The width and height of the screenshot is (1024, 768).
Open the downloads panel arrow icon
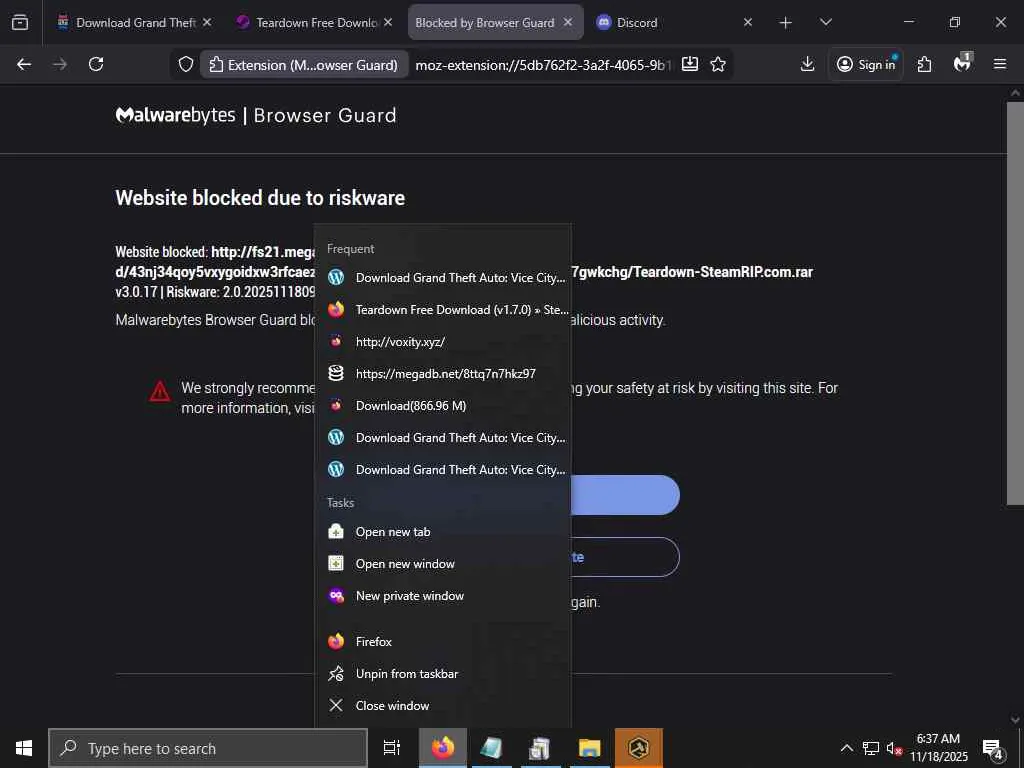point(807,64)
